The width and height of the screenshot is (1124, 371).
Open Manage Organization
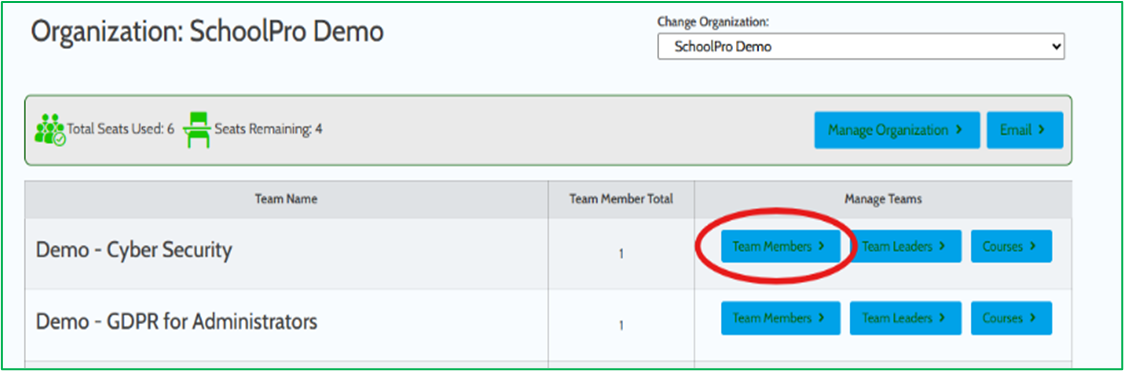click(x=897, y=130)
